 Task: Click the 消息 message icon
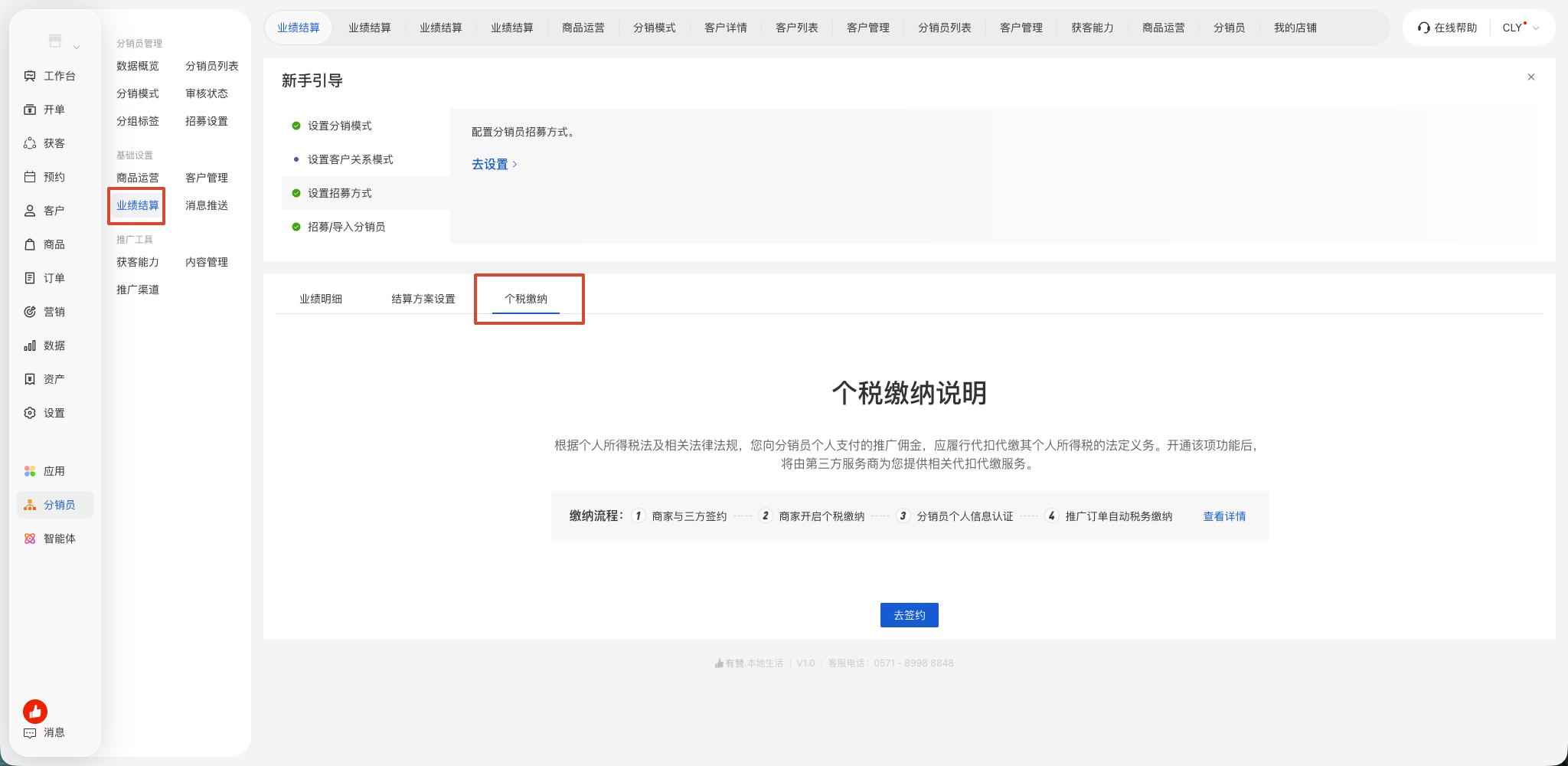pos(30,733)
